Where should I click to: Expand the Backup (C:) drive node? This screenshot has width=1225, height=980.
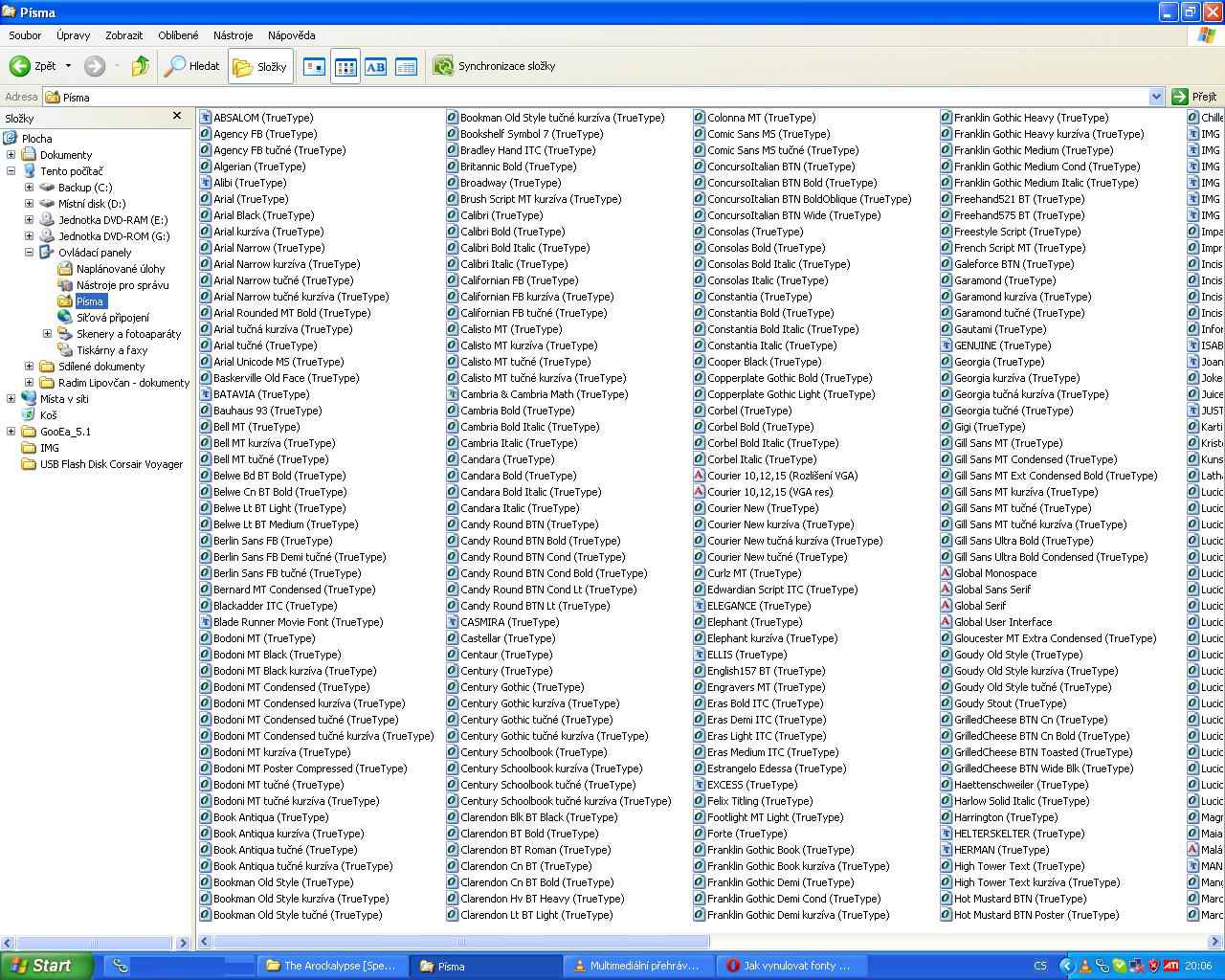pyautogui.click(x=29, y=188)
